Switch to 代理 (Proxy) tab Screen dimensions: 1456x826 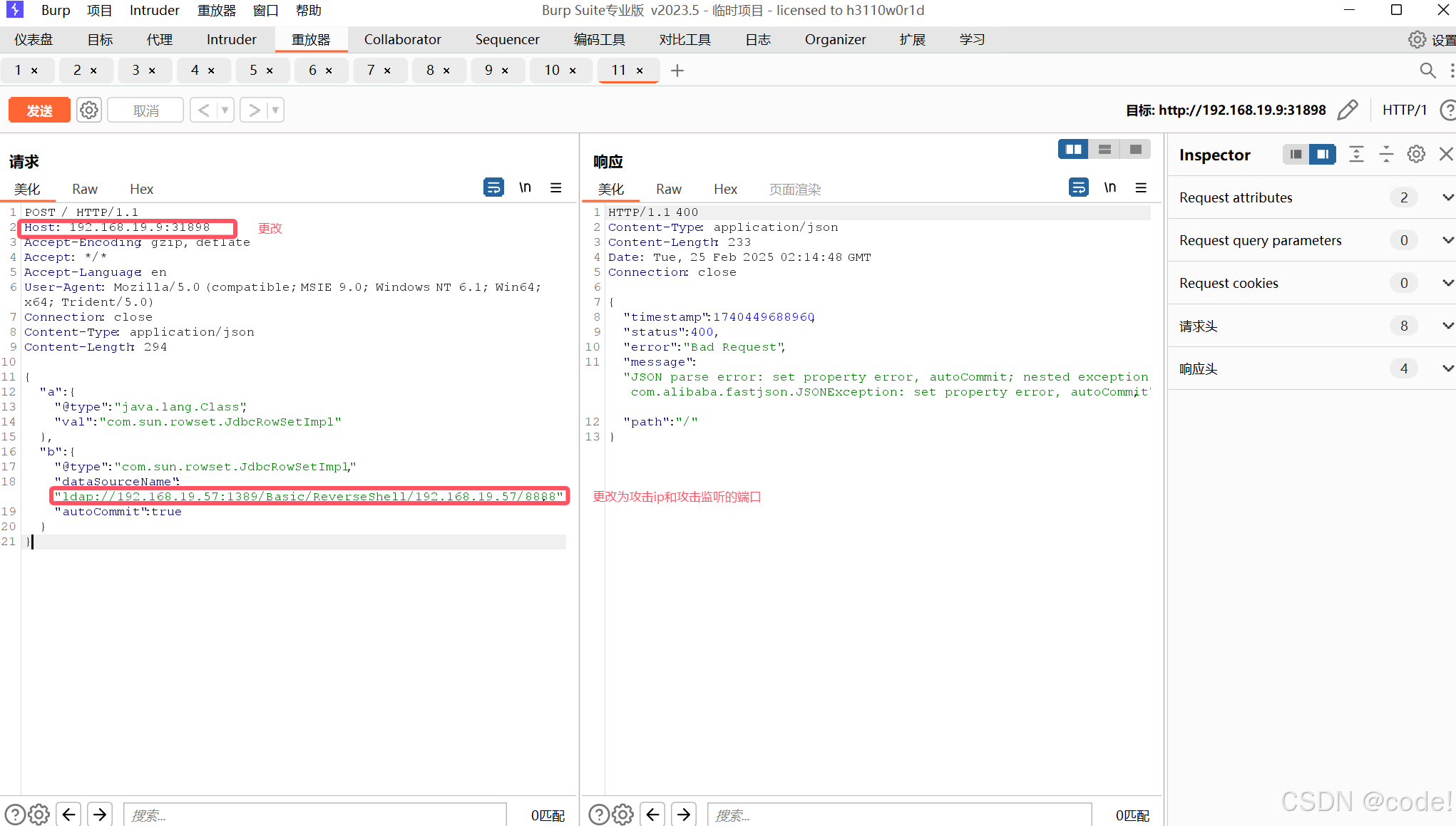coord(160,40)
